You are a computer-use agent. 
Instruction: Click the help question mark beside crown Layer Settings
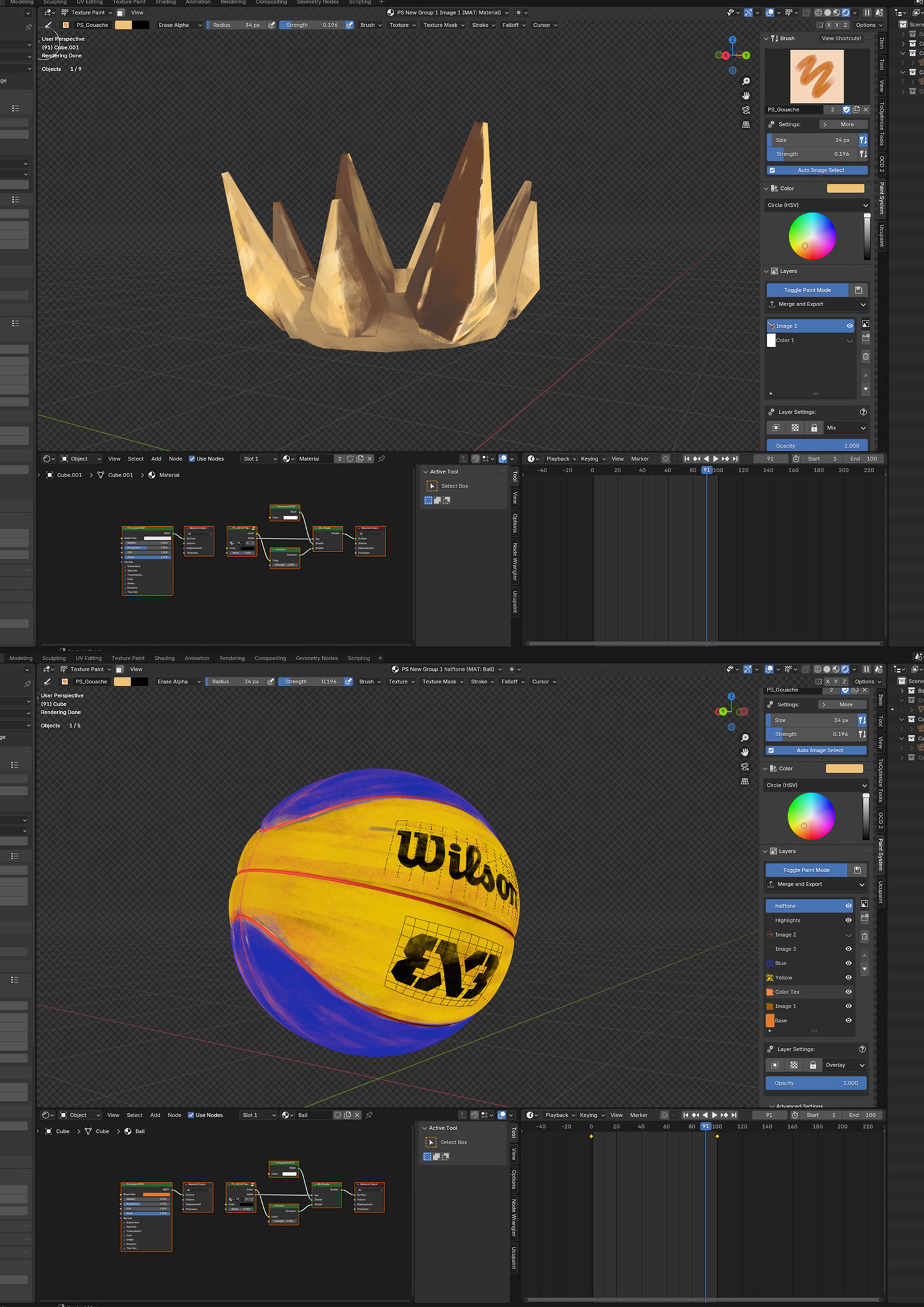(x=863, y=412)
